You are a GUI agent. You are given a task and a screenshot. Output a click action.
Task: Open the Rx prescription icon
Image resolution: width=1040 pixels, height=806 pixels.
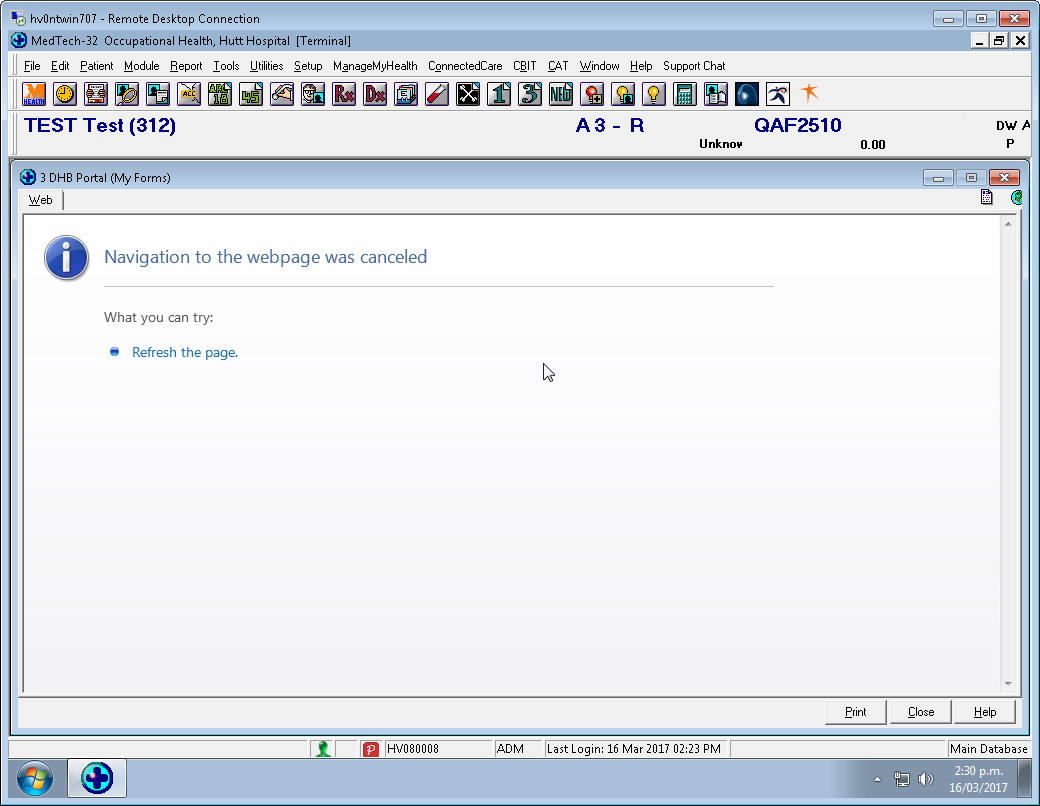click(x=344, y=94)
